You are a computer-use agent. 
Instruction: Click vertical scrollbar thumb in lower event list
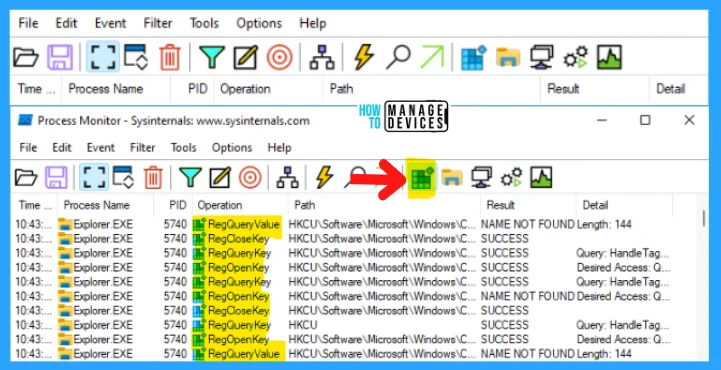click(x=704, y=219)
